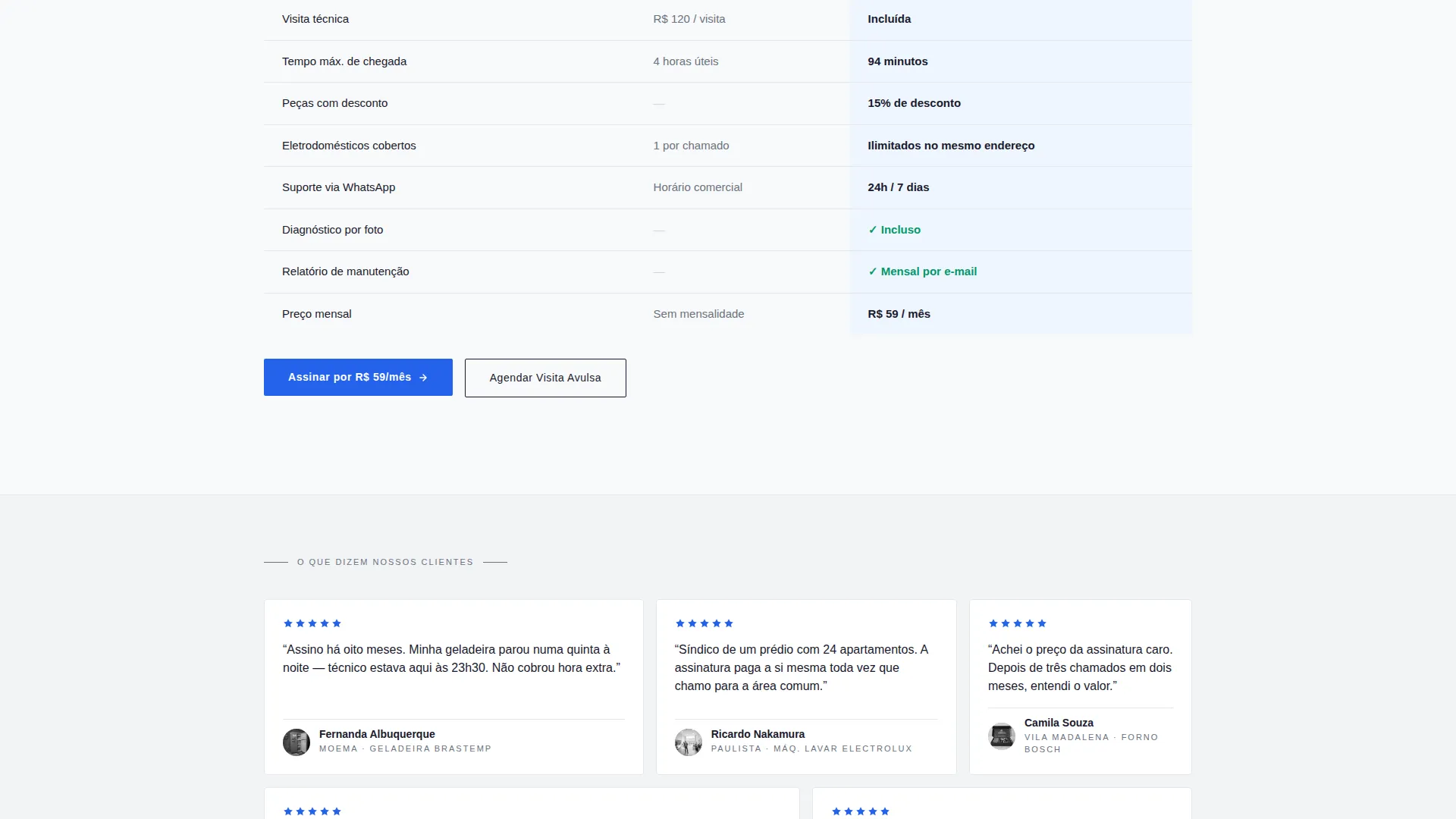
Task: Click the Agendar Visita Avulsa button
Action: 545,378
